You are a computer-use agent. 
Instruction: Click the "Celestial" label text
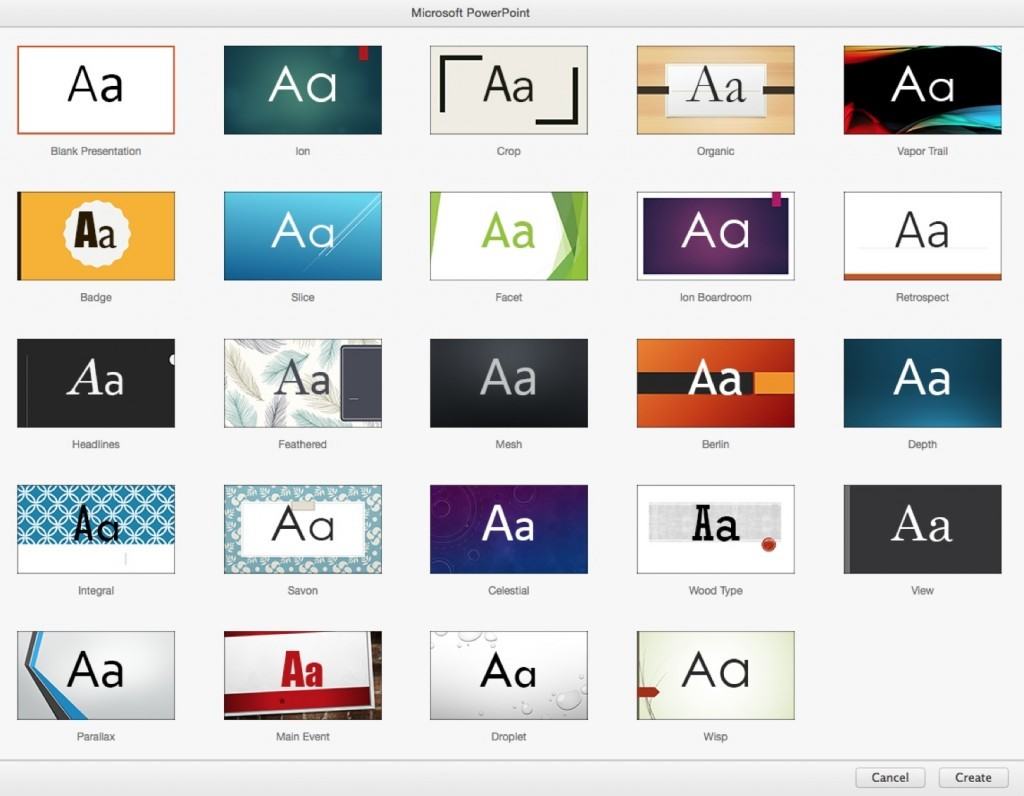(509, 590)
